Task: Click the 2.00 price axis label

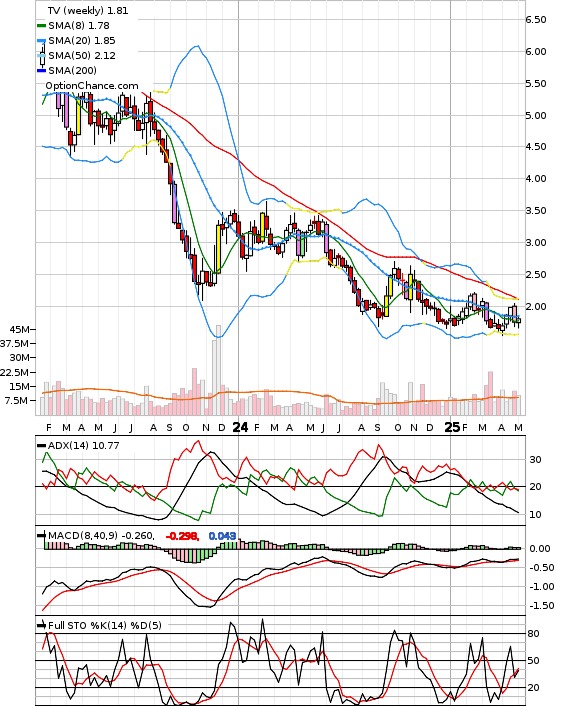Action: pyautogui.click(x=536, y=306)
